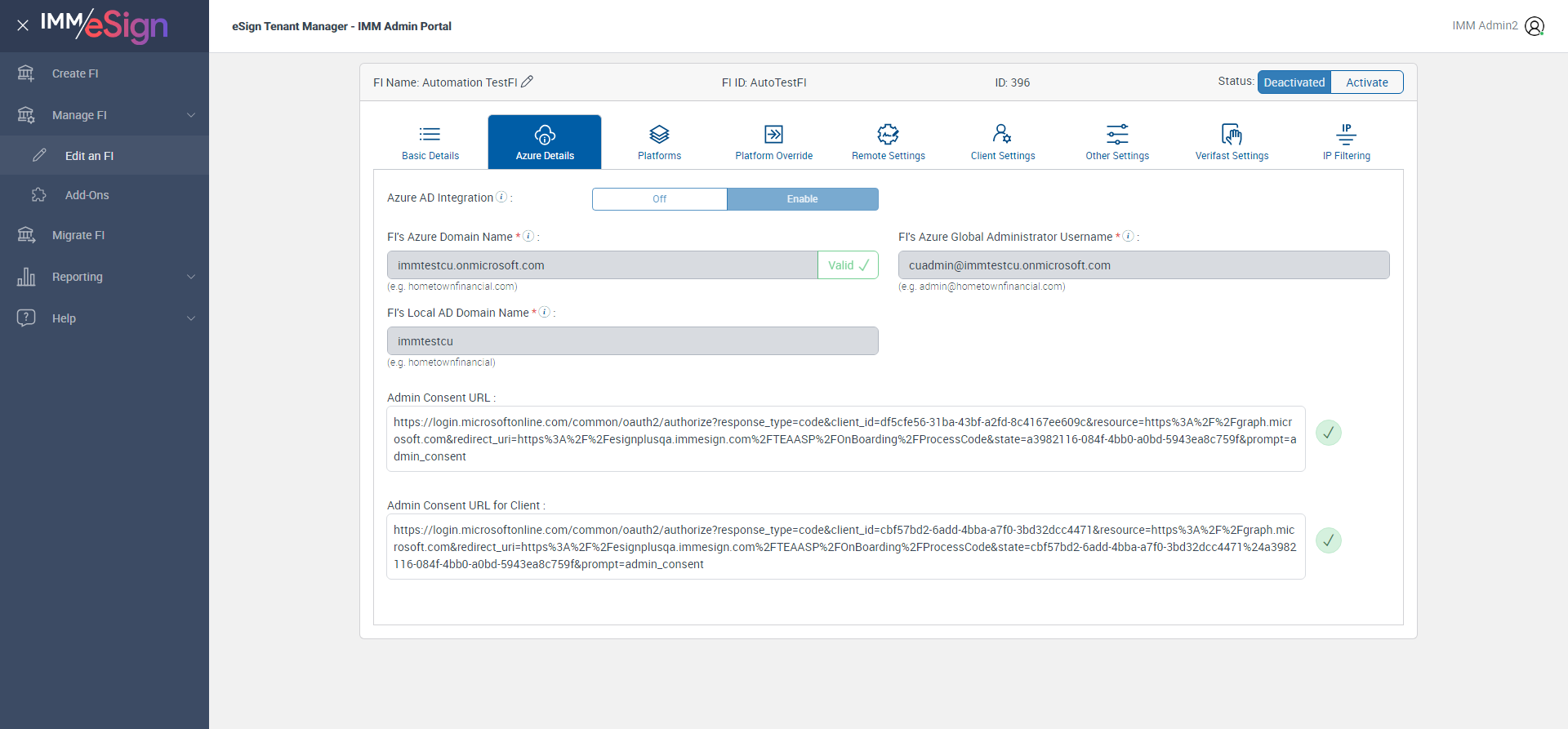This screenshot has width=1568, height=729.
Task: Switch to the Client Settings tab
Action: point(1003,142)
